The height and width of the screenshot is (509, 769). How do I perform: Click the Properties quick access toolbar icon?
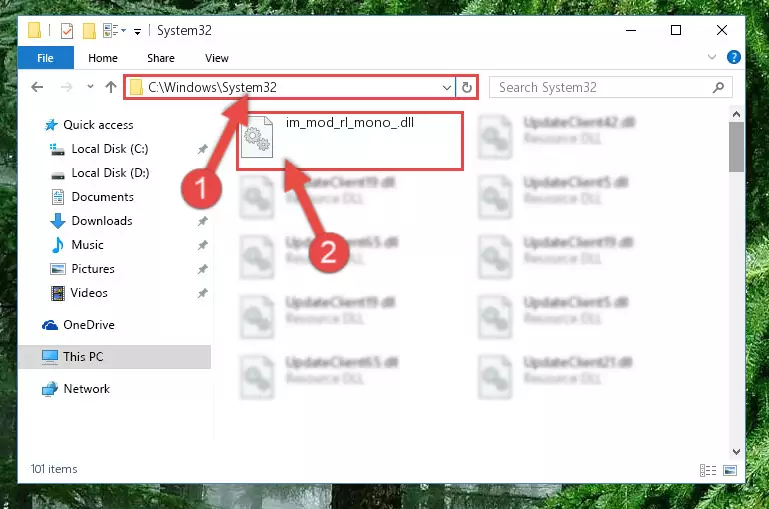[67, 30]
